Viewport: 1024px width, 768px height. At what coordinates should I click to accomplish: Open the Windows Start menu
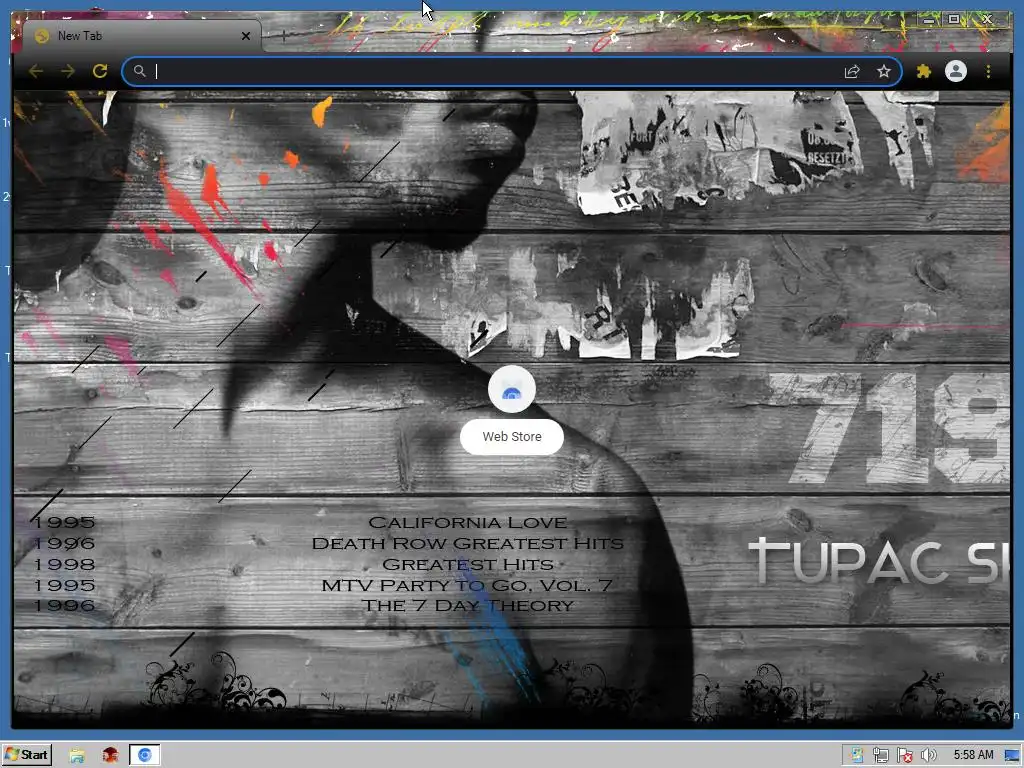click(26, 755)
